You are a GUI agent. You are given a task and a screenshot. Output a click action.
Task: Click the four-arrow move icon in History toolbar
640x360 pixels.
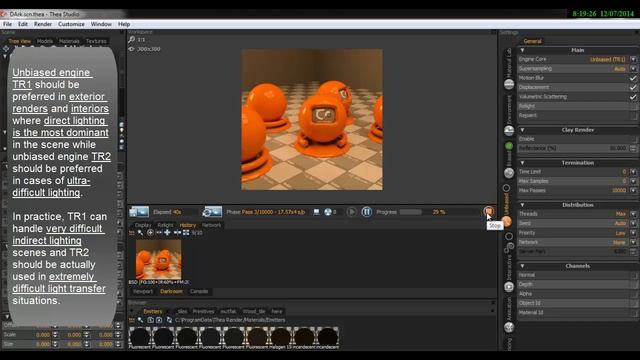click(167, 233)
